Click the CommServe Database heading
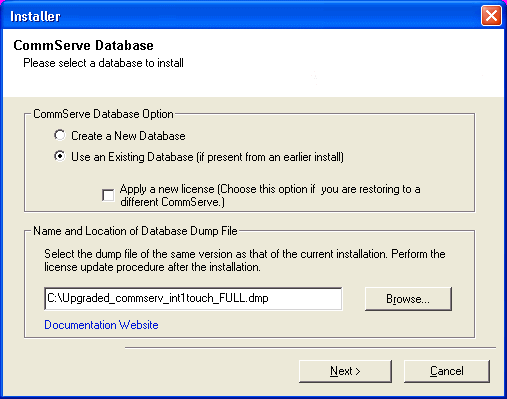Image resolution: width=507 pixels, height=399 pixels. 83,45
